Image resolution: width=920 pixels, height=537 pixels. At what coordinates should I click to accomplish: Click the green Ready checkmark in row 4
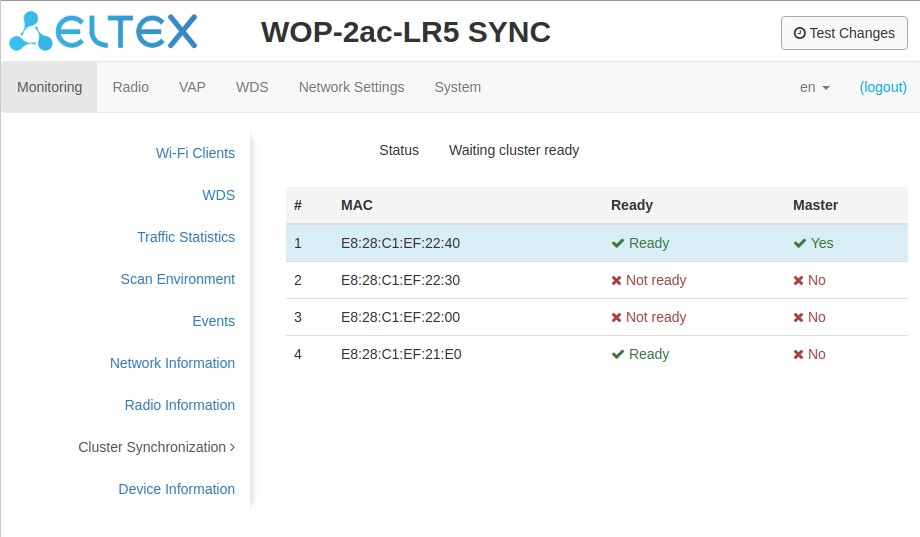(618, 354)
